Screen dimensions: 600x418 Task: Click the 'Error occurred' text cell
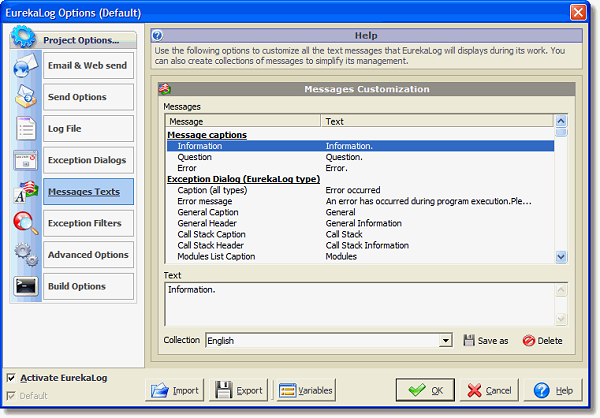pos(353,190)
